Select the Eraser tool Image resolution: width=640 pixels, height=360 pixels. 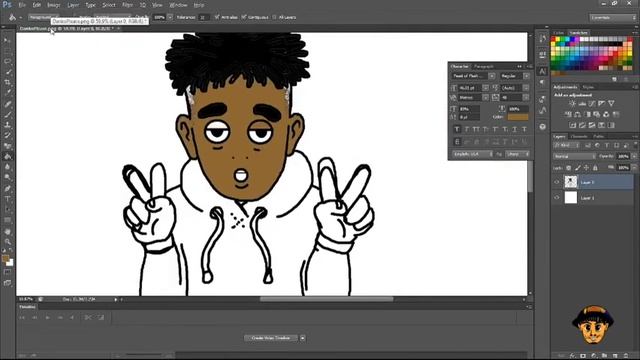(x=7, y=146)
